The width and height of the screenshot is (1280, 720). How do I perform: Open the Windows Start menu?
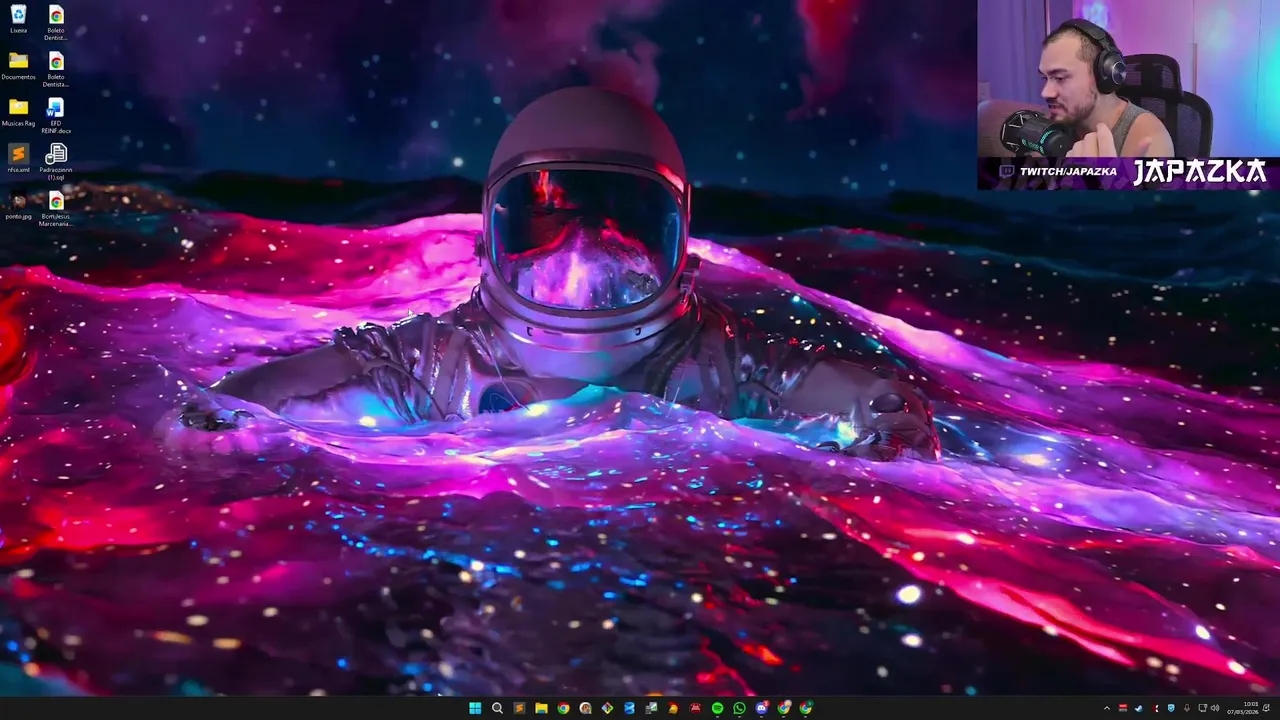pyautogui.click(x=475, y=708)
